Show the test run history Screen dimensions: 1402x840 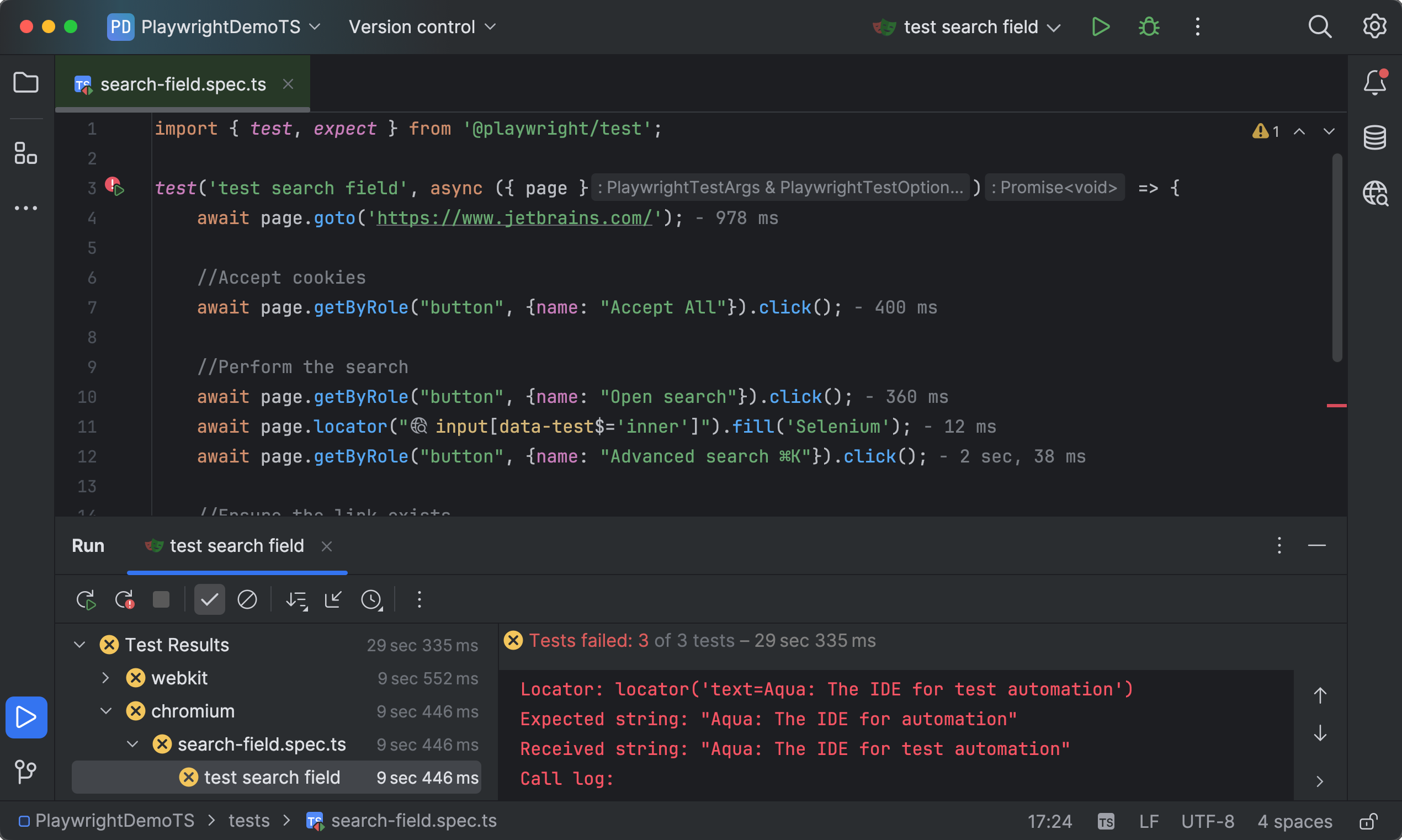point(373,599)
